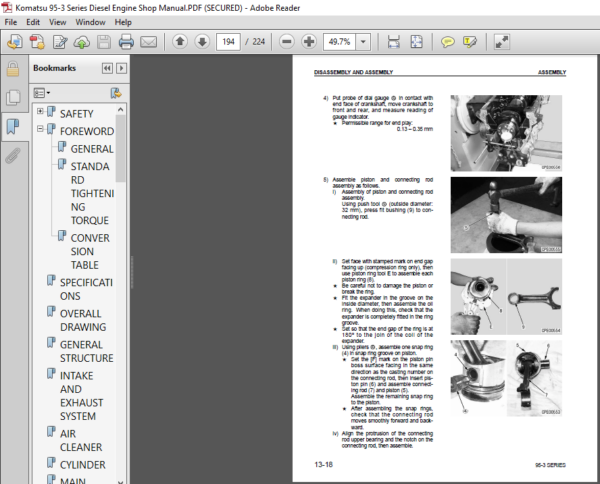Expand the SAFETY bookmark

40,111
